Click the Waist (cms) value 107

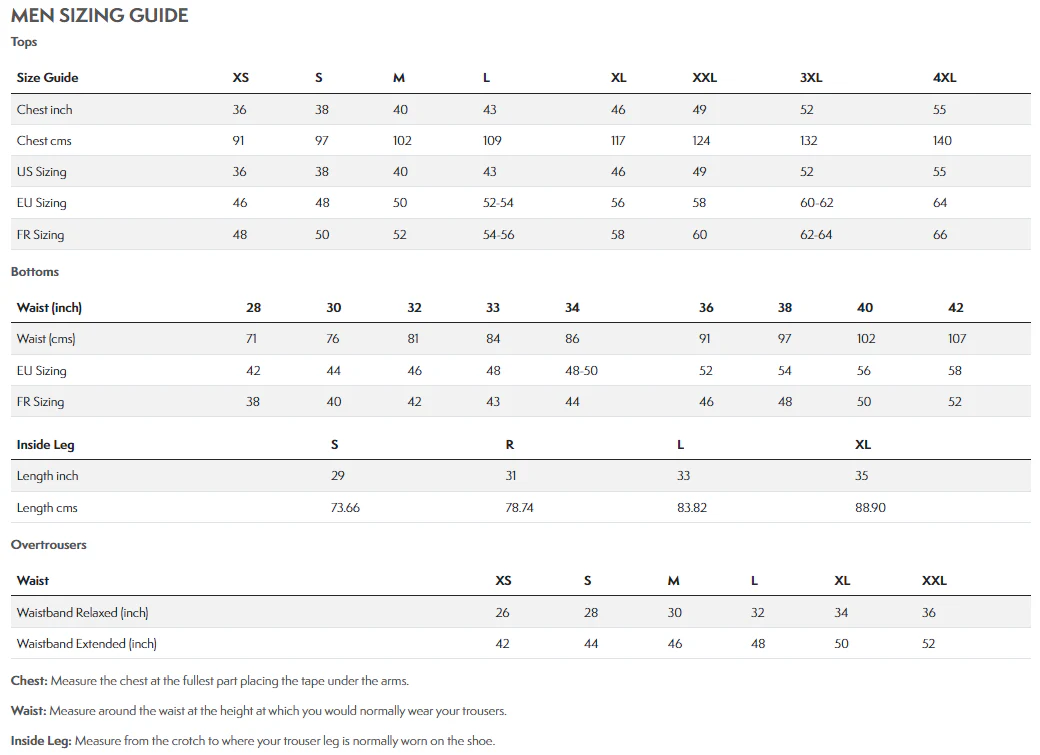coord(957,339)
